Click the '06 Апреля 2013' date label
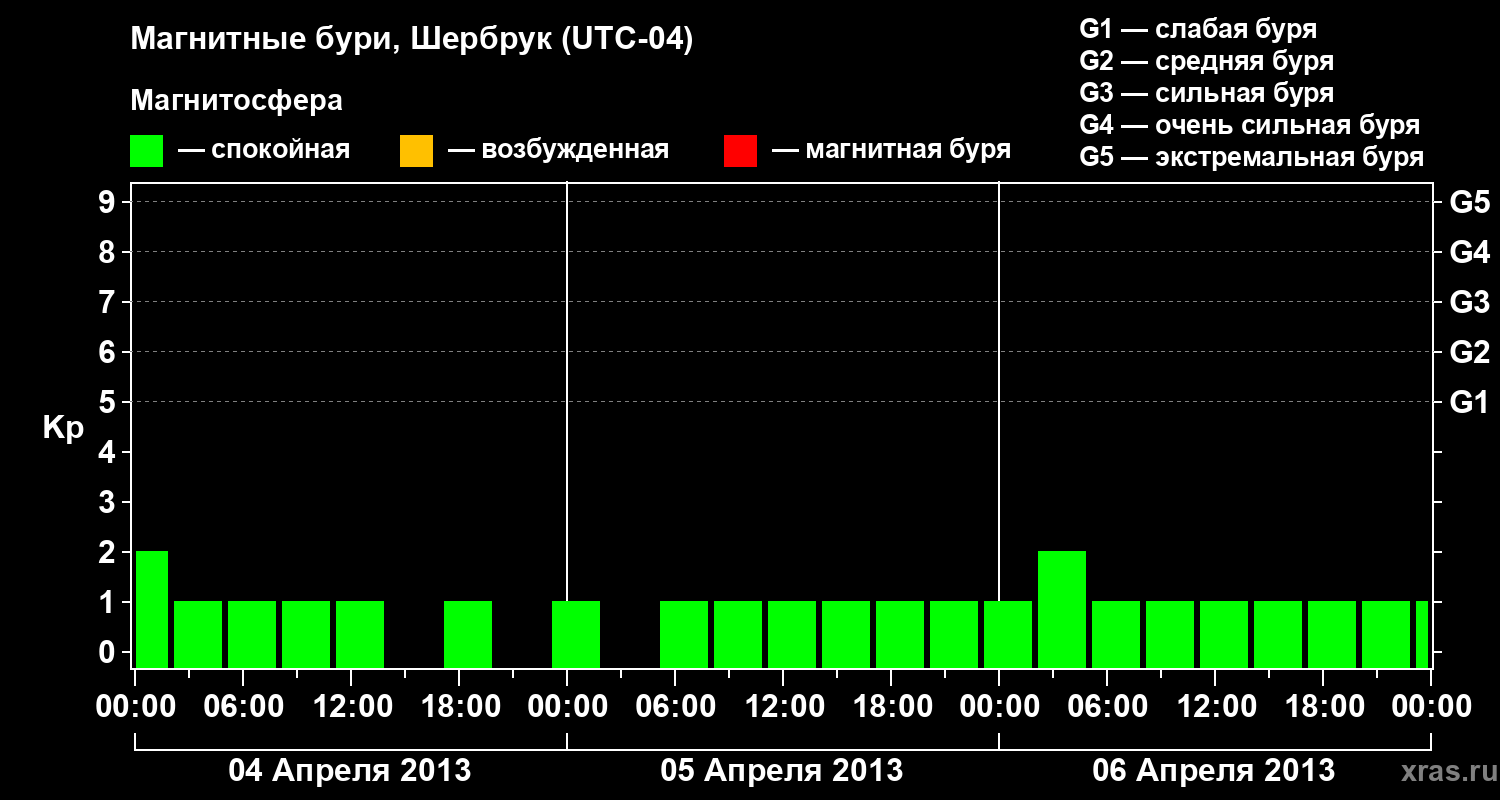Screen dimensions: 1500x800 coord(1214,770)
